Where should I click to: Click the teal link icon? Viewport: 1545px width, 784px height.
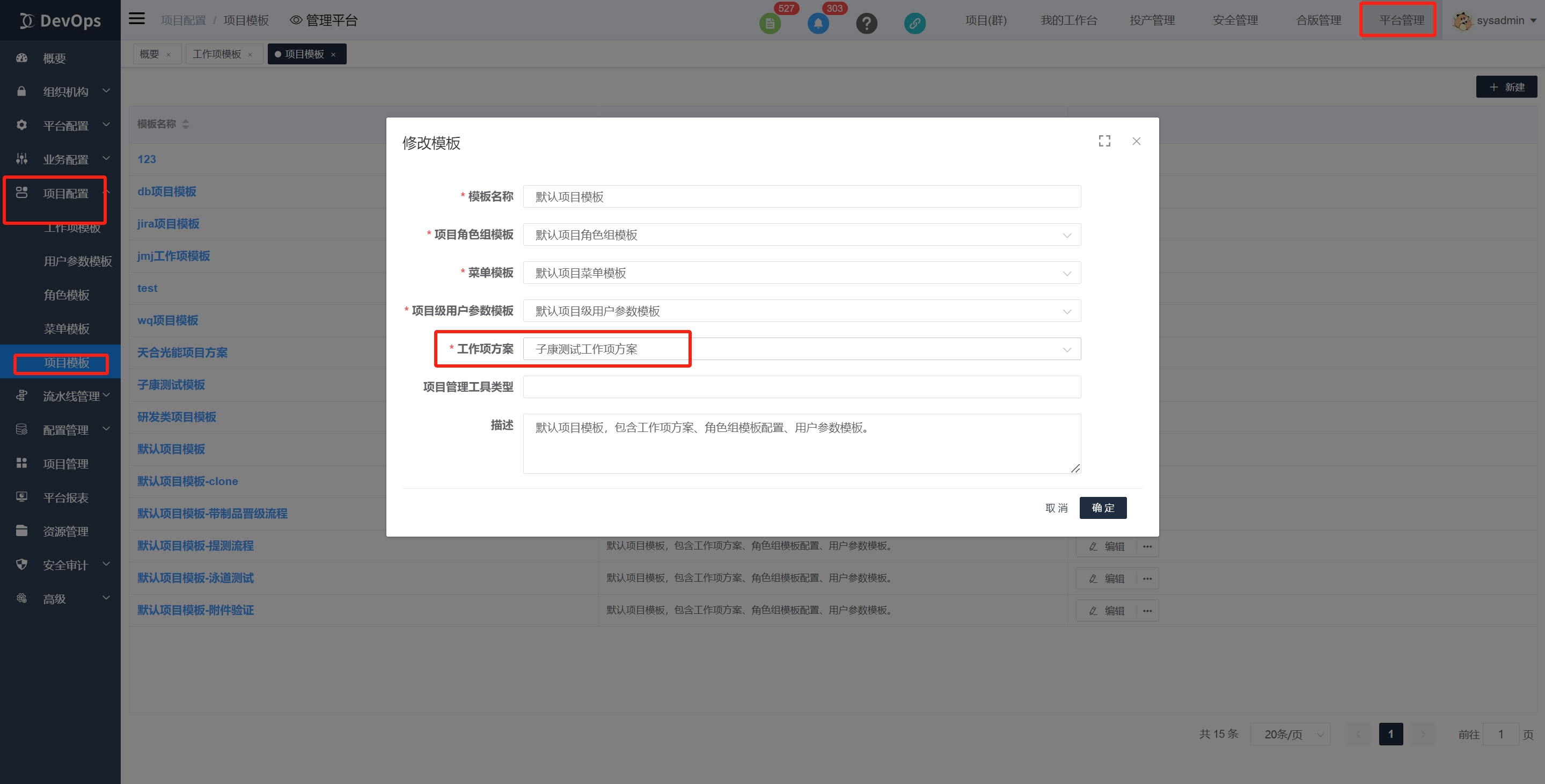coord(914,24)
